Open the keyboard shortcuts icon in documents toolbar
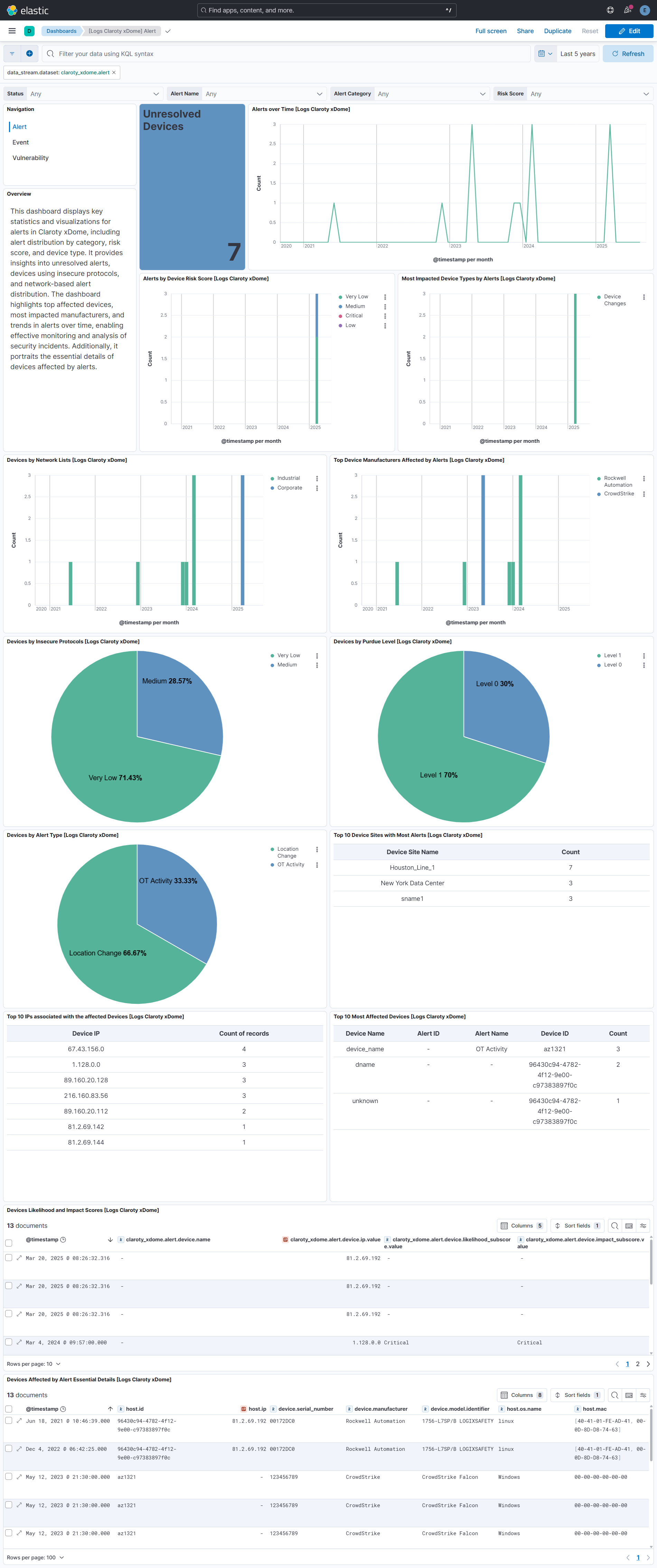Screen dimensions: 657x1568 tap(629, 1225)
